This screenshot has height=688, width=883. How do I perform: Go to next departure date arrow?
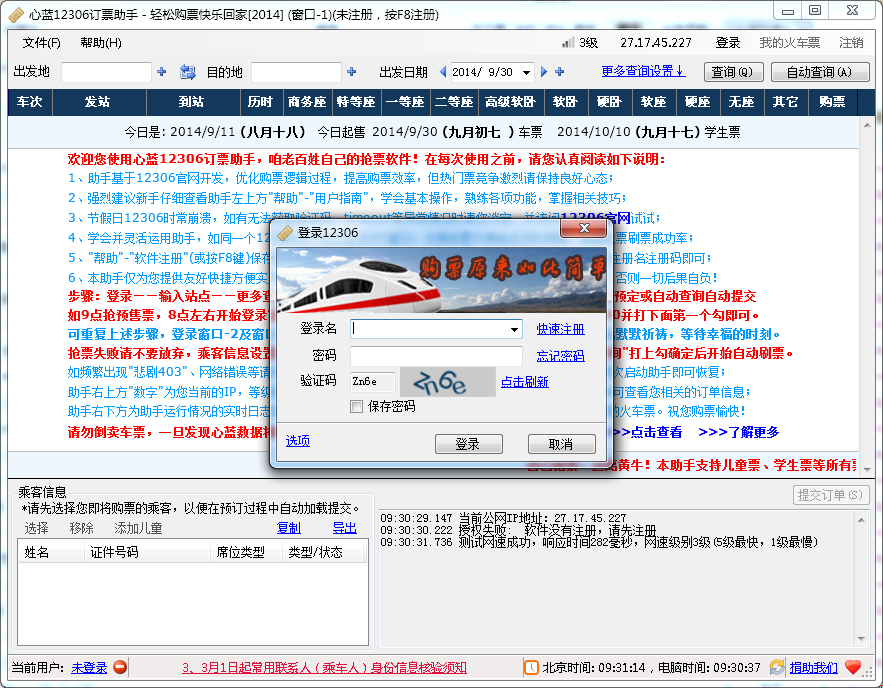pyautogui.click(x=544, y=72)
